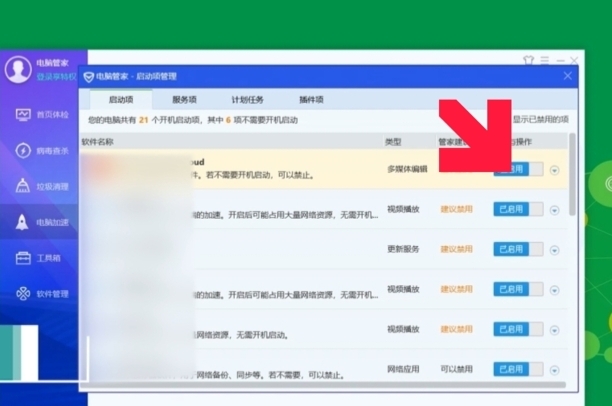Toggle 已启用 switch for first 视频播放 row

(518, 209)
